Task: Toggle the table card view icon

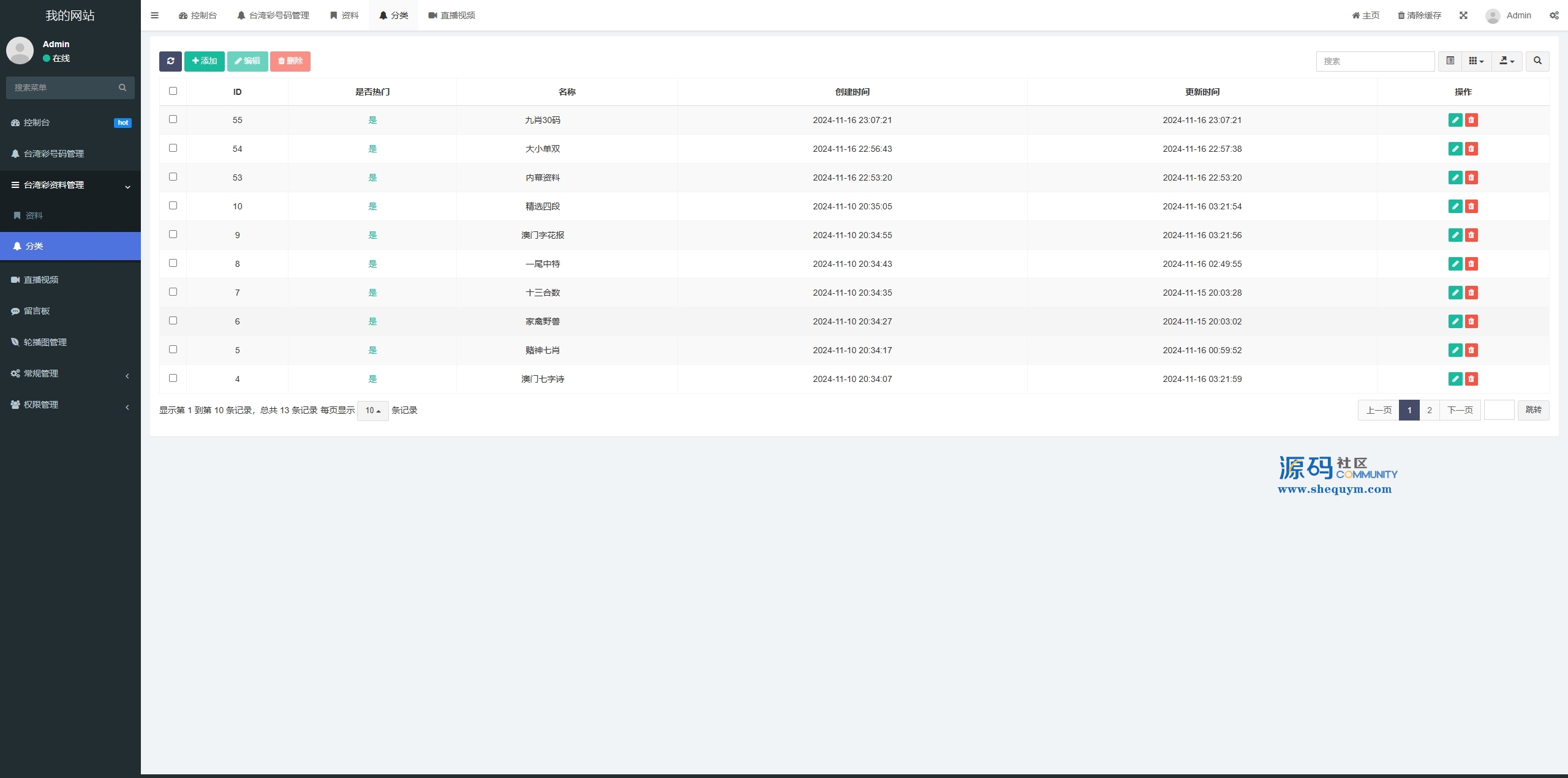Action: tap(1450, 61)
